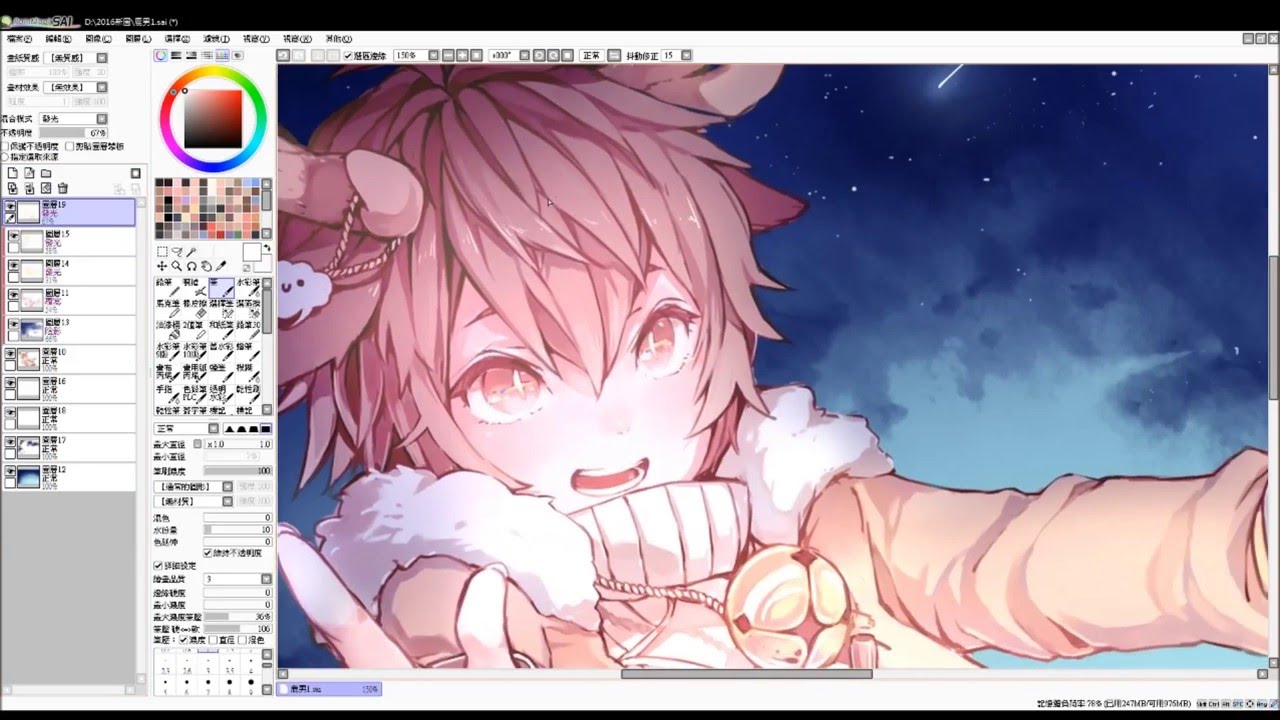Open the 畫紙質感 paper texture dropdown
Viewport: 1280px width, 720px height.
pos(102,58)
